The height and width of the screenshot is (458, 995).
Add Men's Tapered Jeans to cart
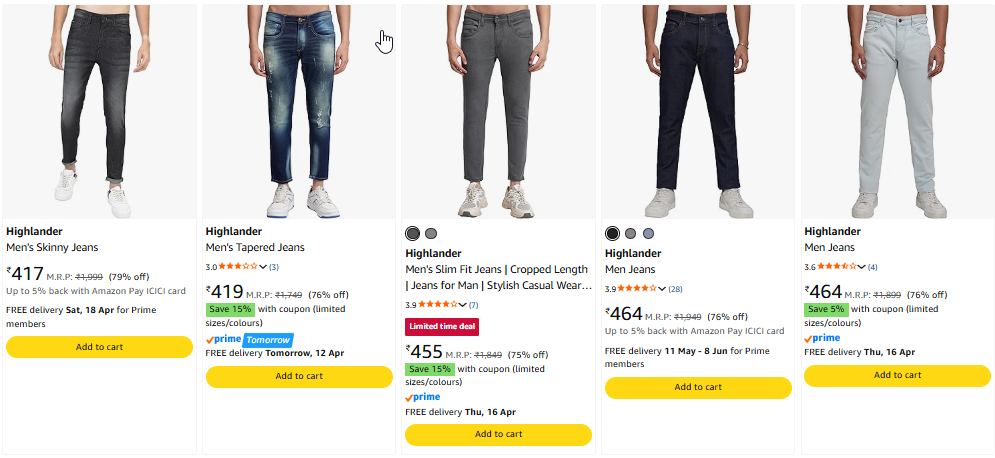[x=299, y=376]
